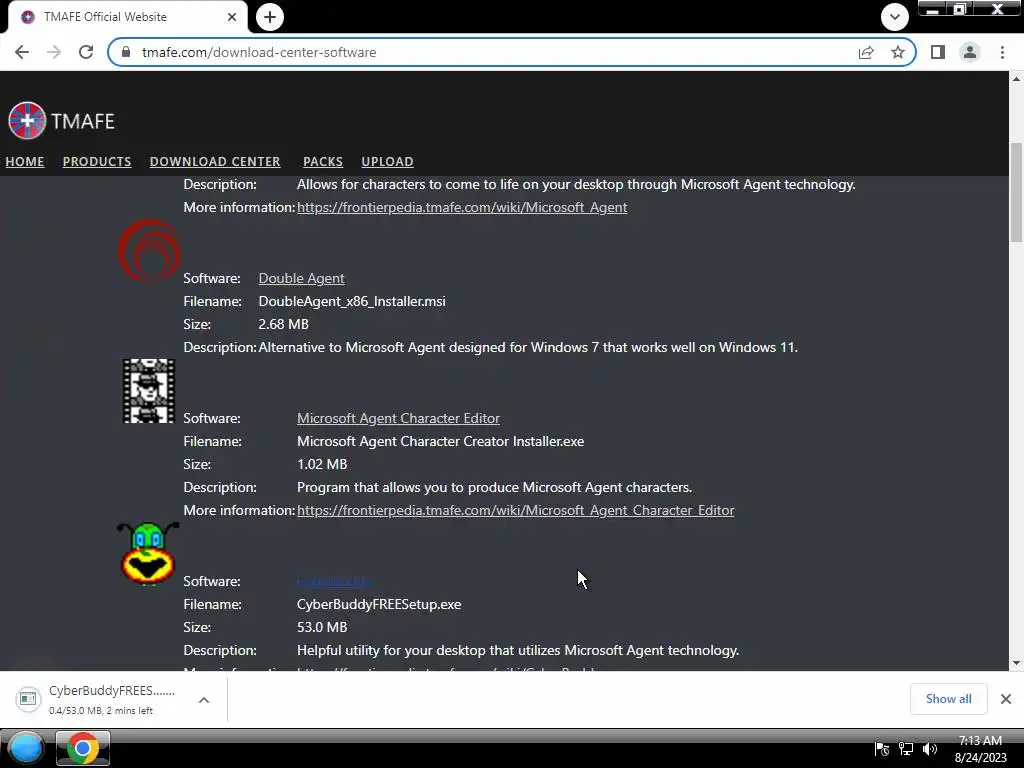Open the PACKS navigation item
The image size is (1024, 768).
click(323, 161)
